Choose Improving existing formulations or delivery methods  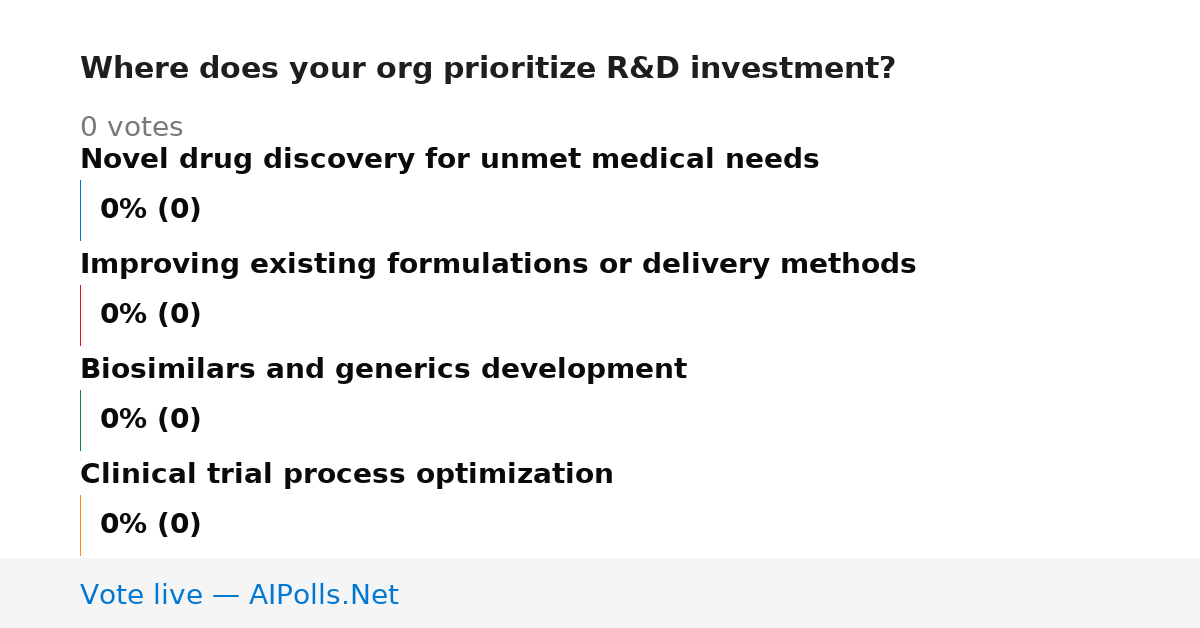[x=498, y=265]
